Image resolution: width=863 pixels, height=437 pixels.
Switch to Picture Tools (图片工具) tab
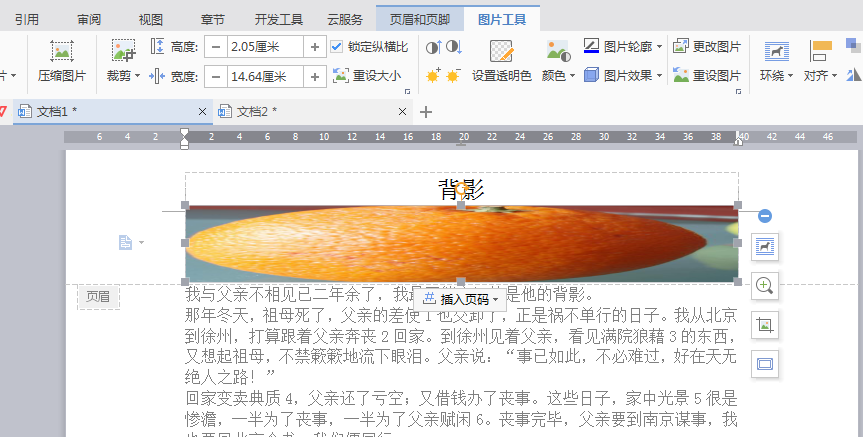502,20
